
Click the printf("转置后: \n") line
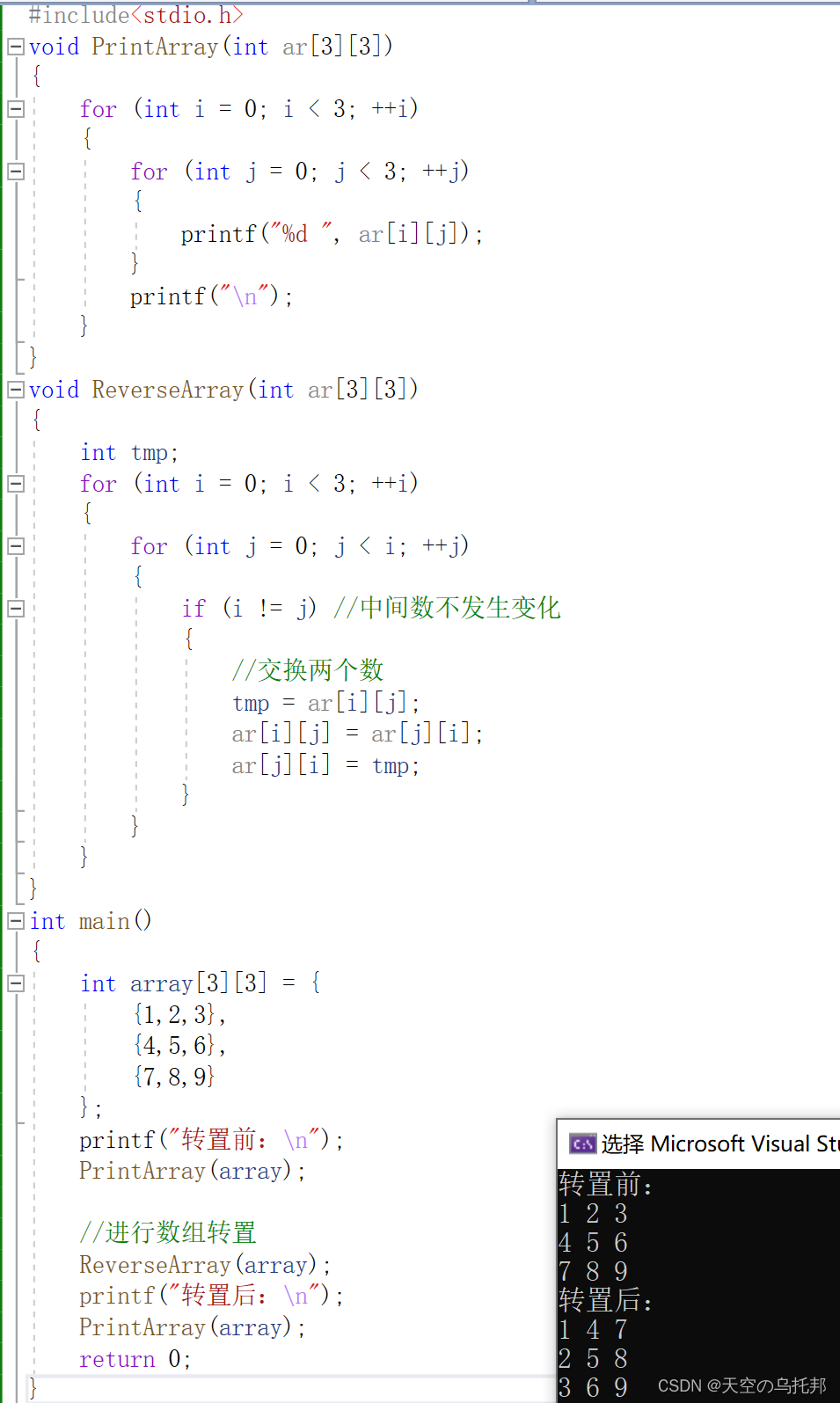pyautogui.click(x=211, y=1296)
